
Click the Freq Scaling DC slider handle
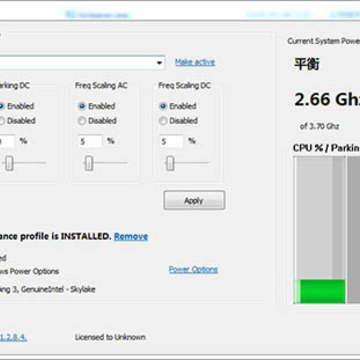pyautogui.click(x=170, y=163)
